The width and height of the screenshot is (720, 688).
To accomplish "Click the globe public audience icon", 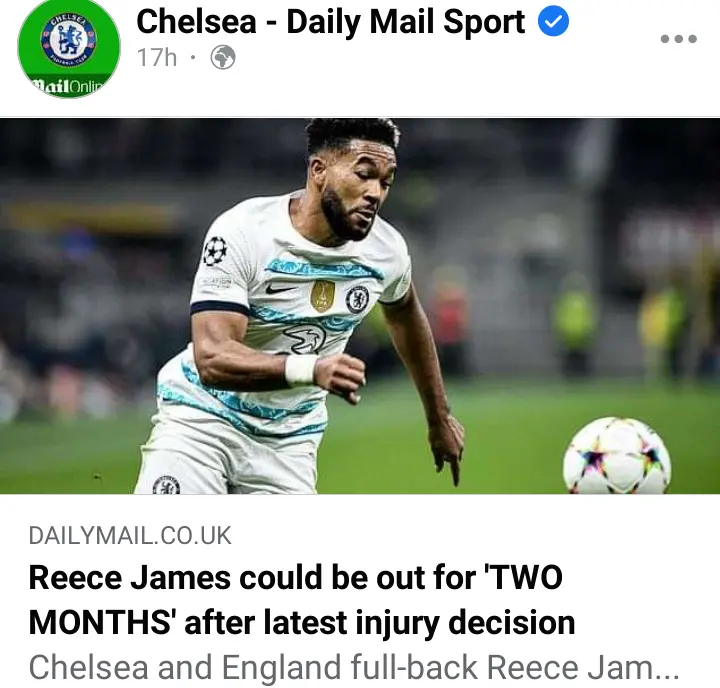I will click(223, 57).
